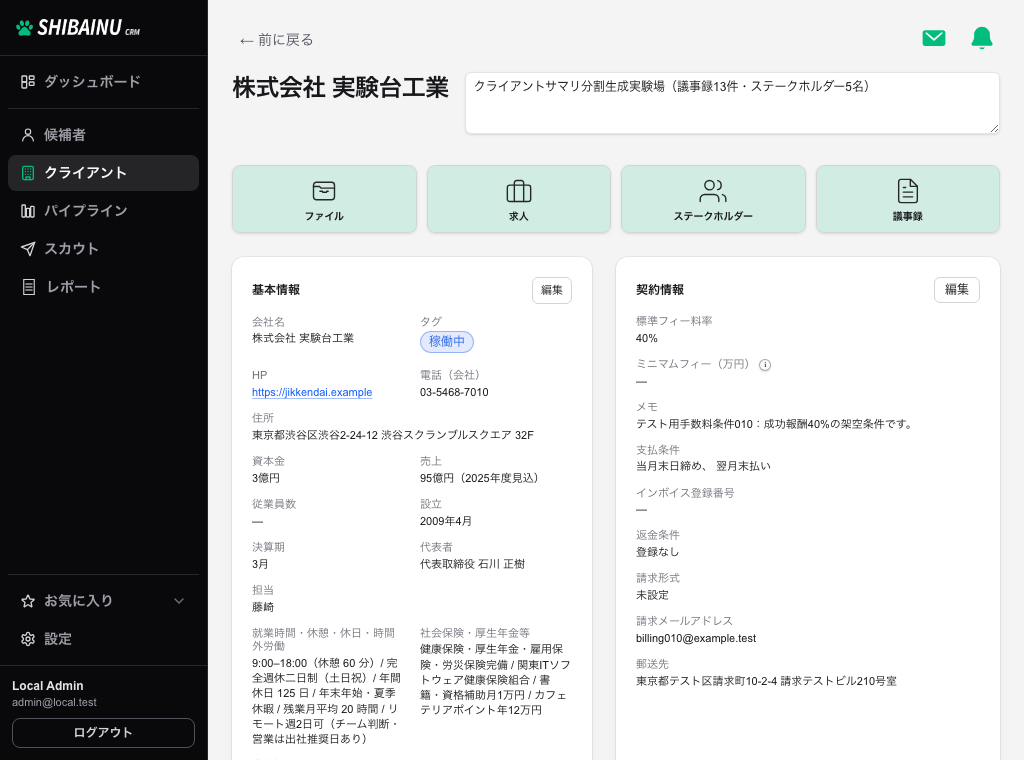Go to レポート menu item
This screenshot has height=760, width=1024.
[103, 287]
